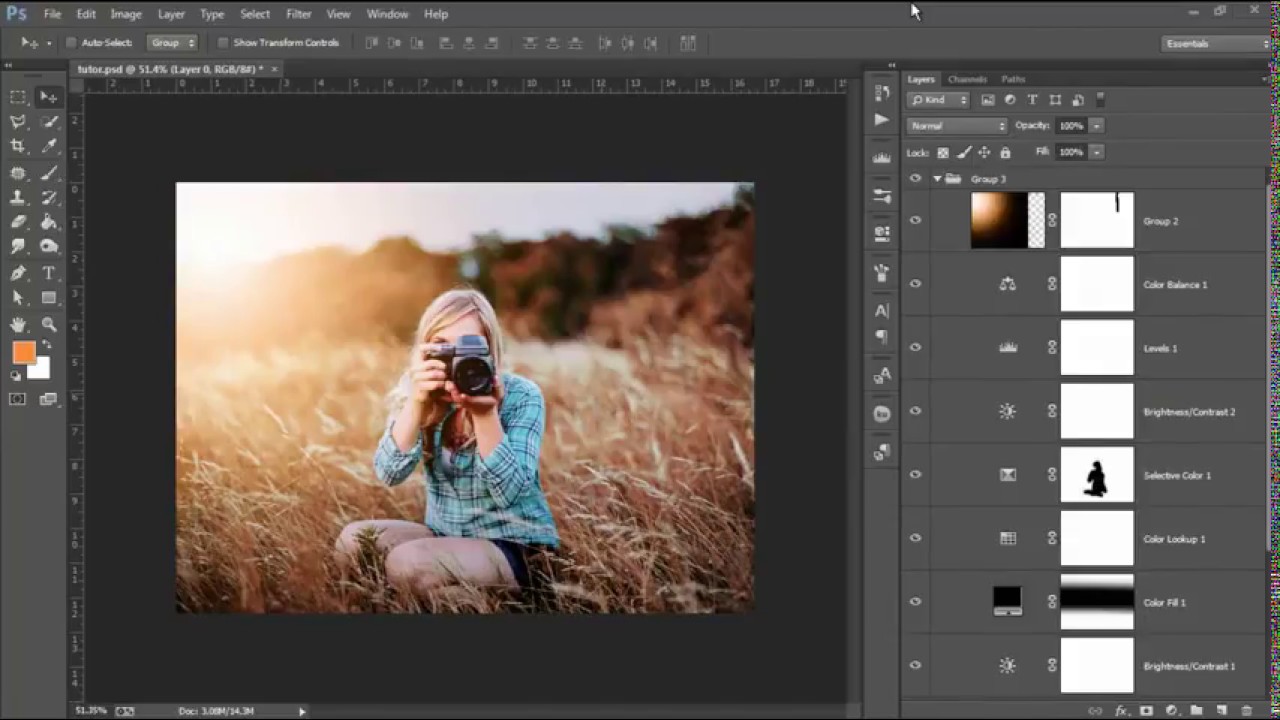This screenshot has width=1280, height=720.
Task: Select the Horizontal Type tool
Action: click(x=48, y=273)
